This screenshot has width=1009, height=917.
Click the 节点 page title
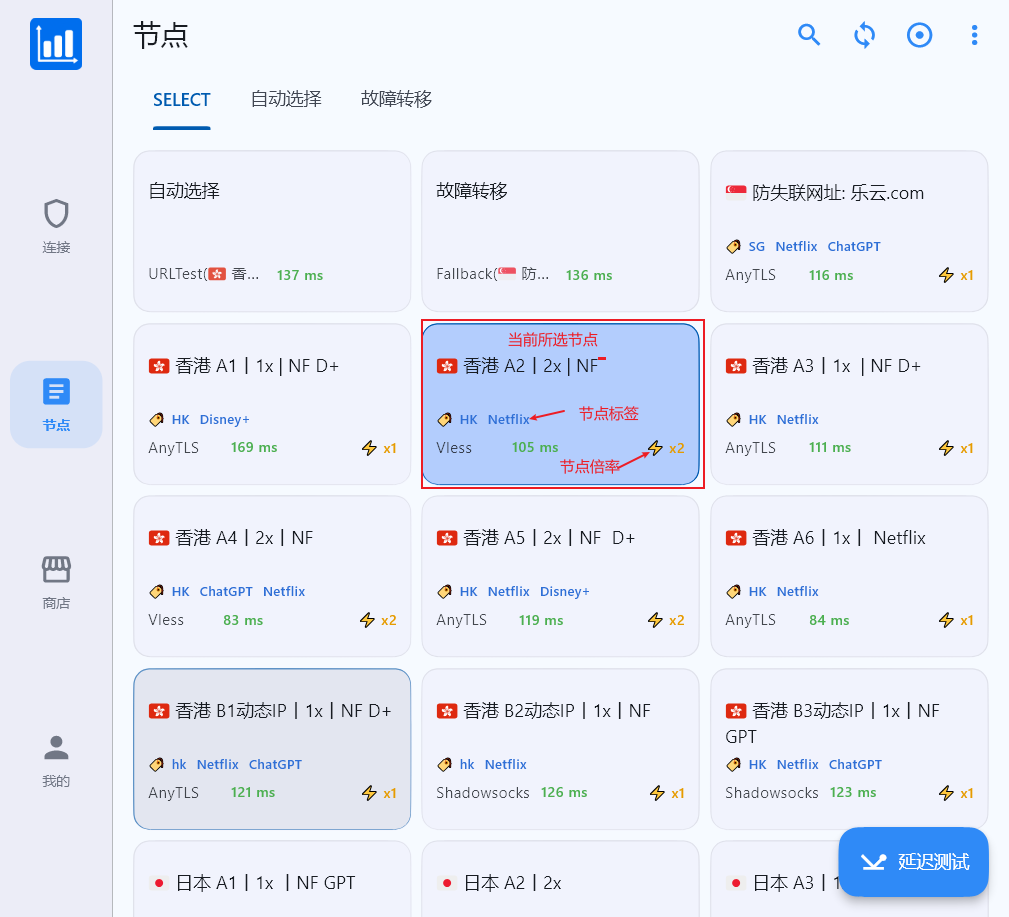161,35
